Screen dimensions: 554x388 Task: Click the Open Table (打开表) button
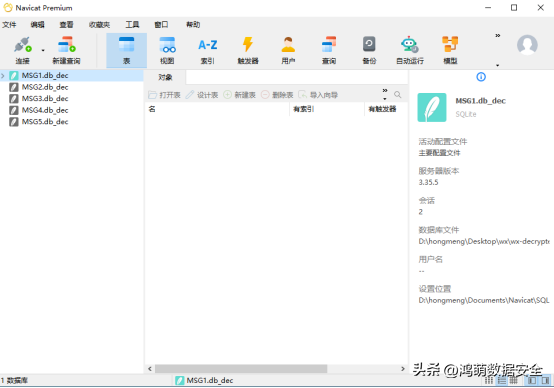coord(164,95)
